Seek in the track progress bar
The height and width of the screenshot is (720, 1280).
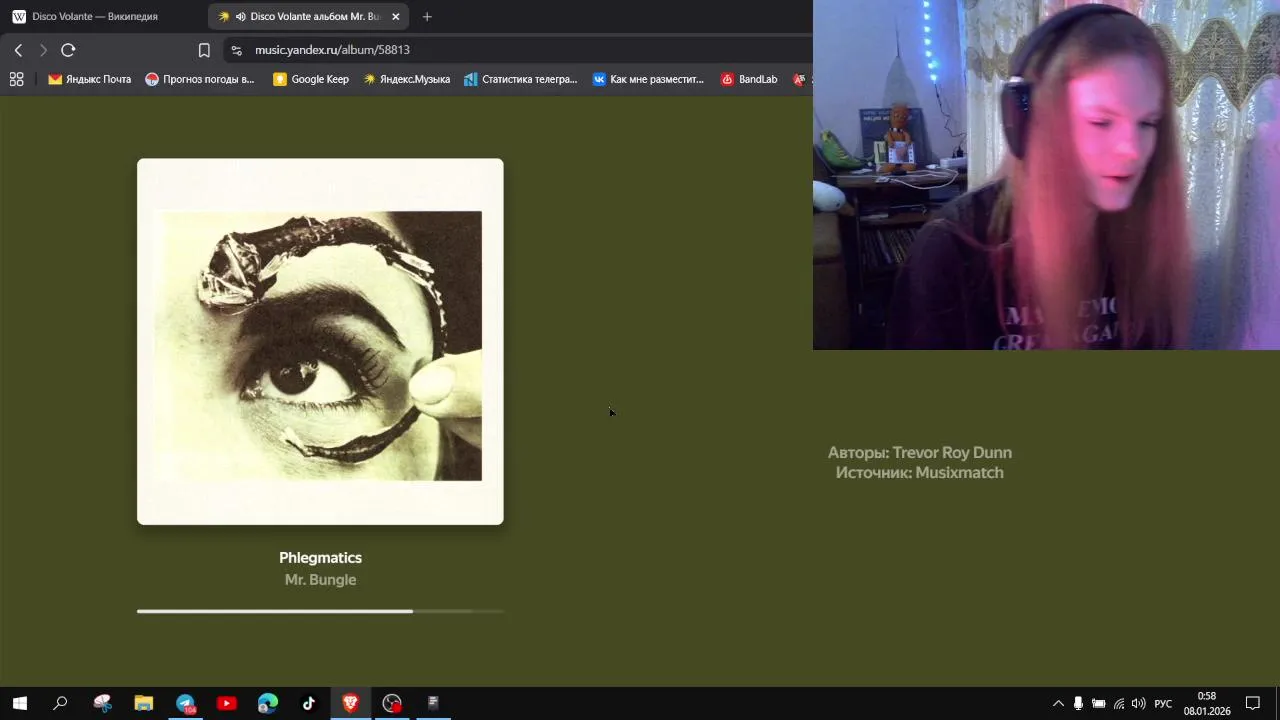click(320, 611)
